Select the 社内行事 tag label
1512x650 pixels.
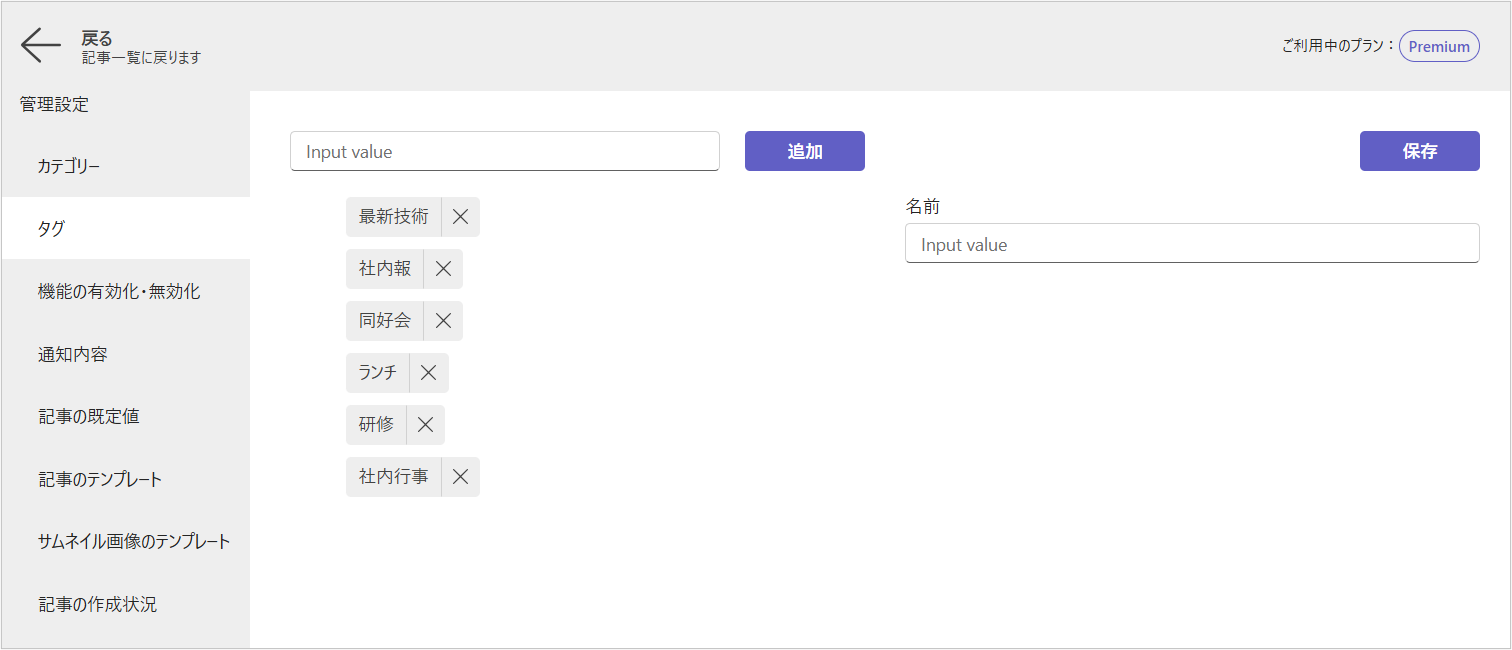click(x=394, y=477)
